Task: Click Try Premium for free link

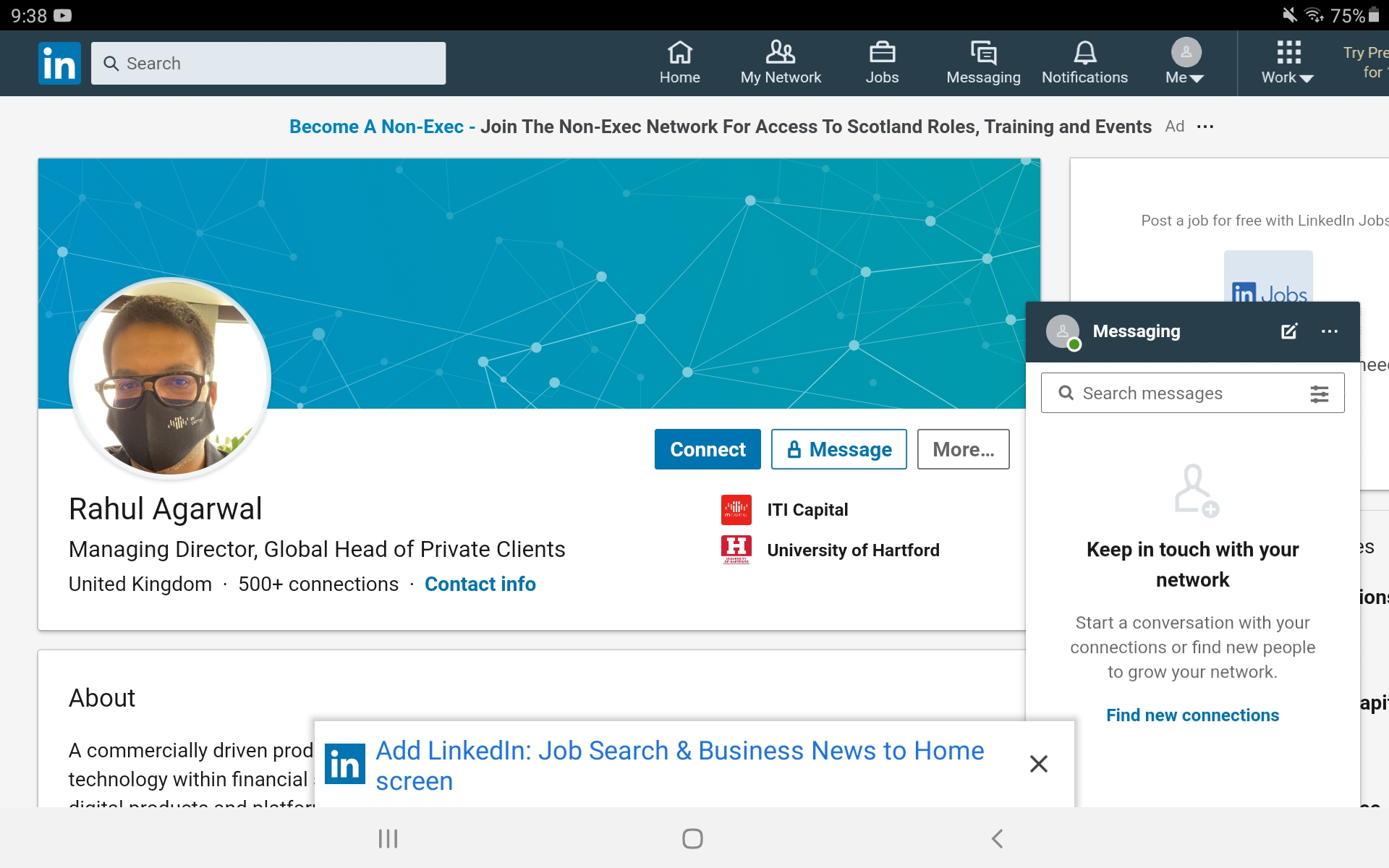Action: point(1366,62)
